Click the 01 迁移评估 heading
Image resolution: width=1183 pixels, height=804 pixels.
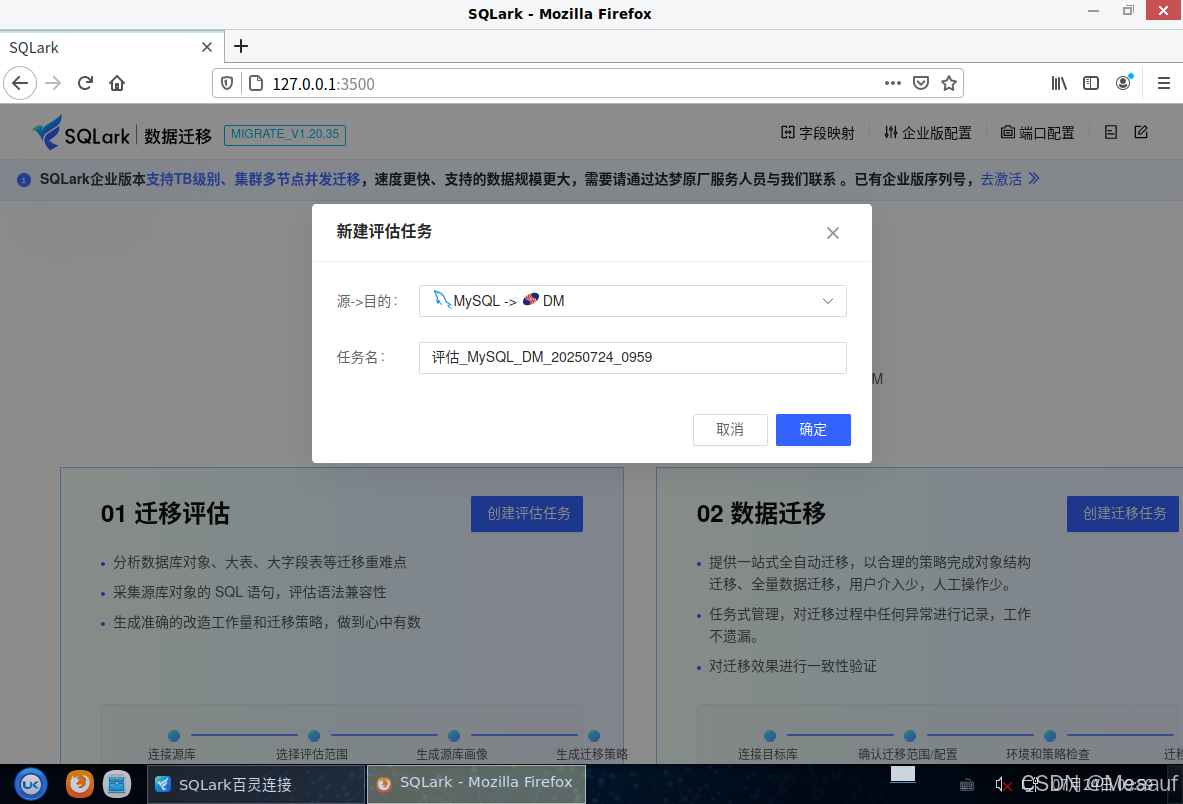(x=165, y=514)
